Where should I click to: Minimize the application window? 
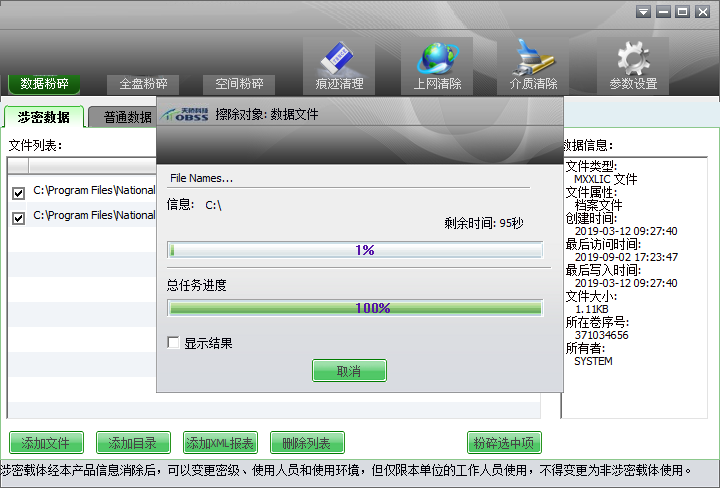click(x=663, y=12)
